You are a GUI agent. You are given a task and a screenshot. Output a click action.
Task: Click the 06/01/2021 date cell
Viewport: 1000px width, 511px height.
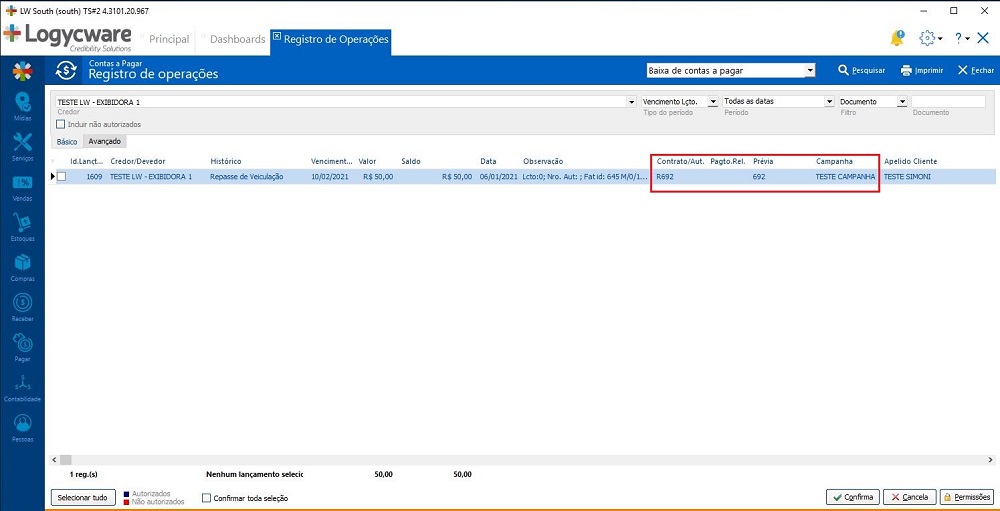499,177
